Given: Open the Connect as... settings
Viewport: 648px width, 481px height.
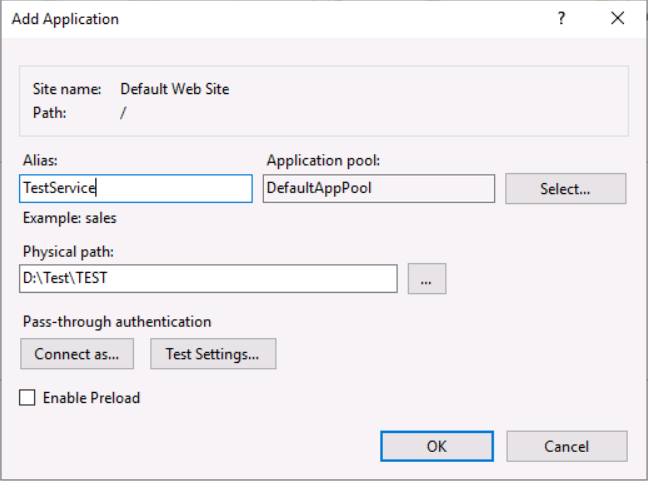Looking at the screenshot, I should point(77,353).
